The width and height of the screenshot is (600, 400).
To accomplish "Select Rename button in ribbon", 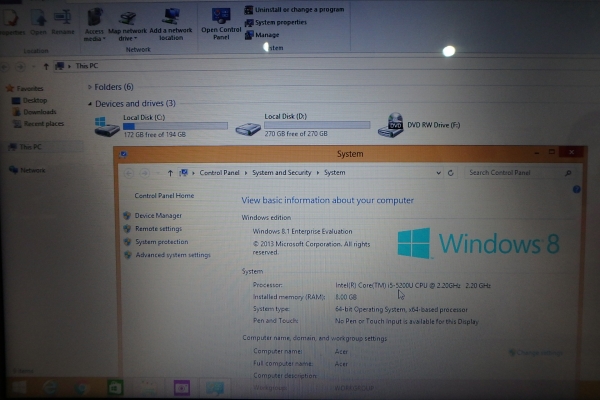I will (63, 23).
